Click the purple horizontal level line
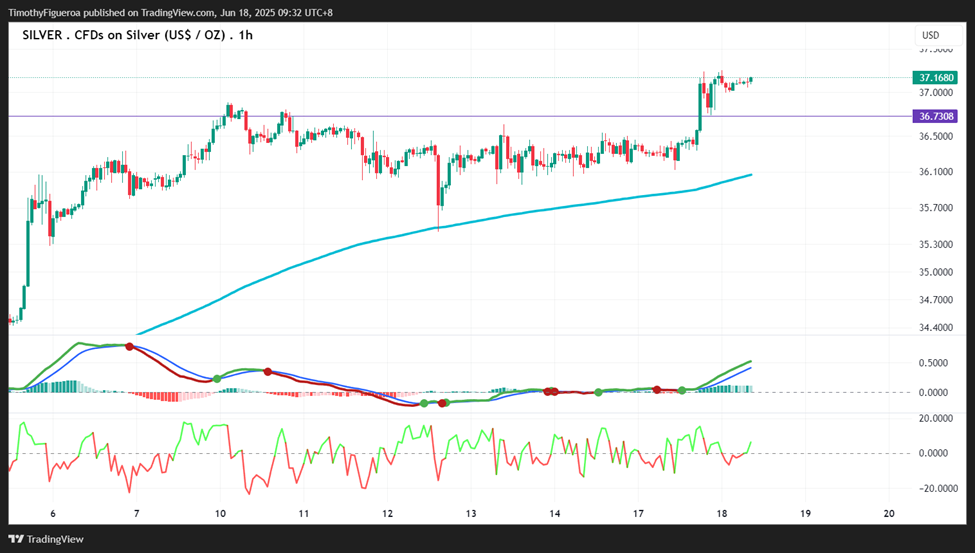 pyautogui.click(x=460, y=116)
